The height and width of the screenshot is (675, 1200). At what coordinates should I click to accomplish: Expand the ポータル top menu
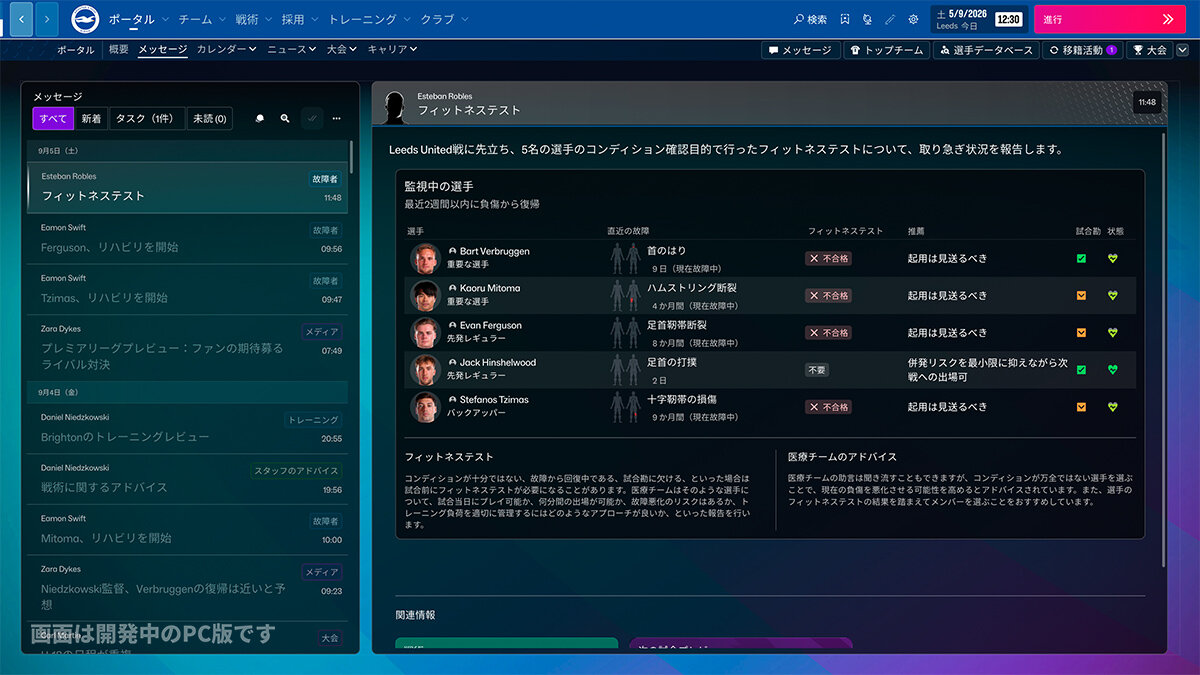[x=137, y=19]
